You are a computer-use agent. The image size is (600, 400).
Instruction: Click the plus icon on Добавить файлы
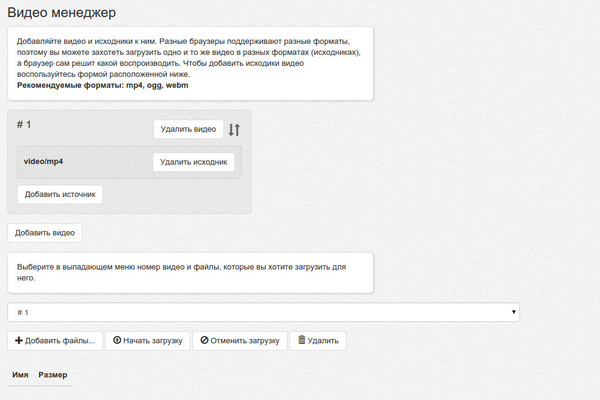click(x=20, y=341)
